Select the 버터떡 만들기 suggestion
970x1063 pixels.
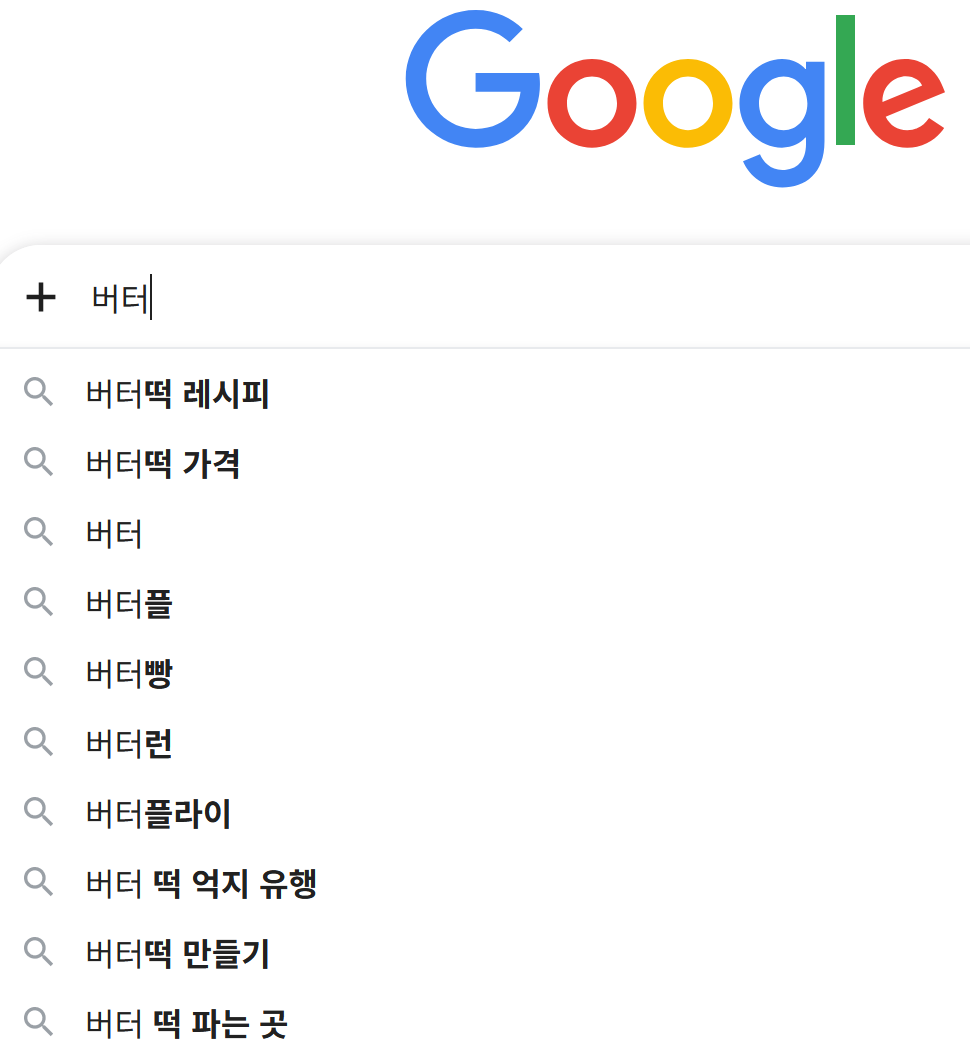coord(178,955)
